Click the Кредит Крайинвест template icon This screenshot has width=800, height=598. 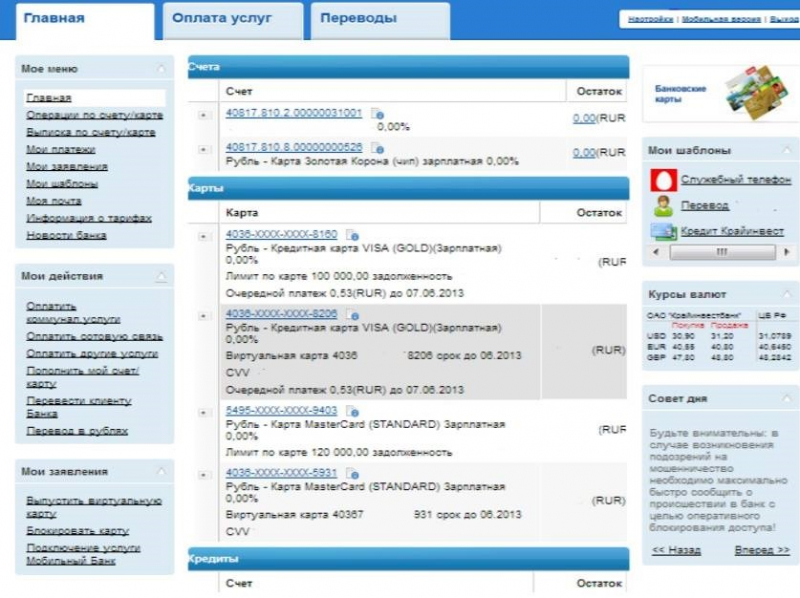(x=663, y=232)
